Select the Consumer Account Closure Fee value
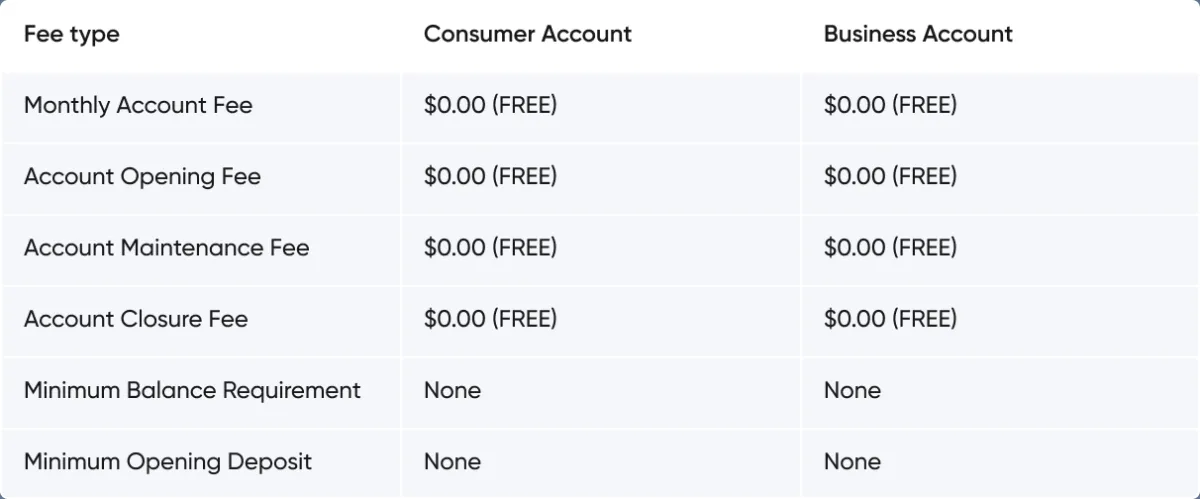This screenshot has width=1200, height=499. [490, 319]
